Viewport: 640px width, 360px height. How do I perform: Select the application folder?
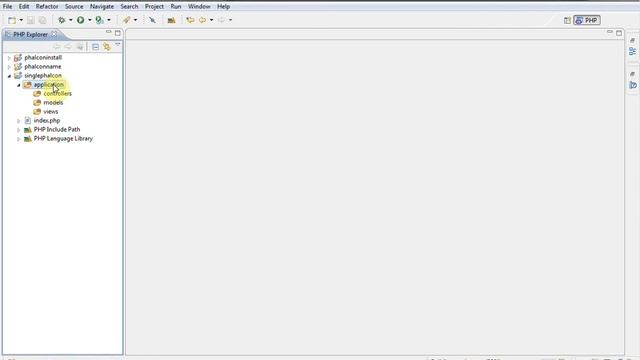click(x=49, y=84)
